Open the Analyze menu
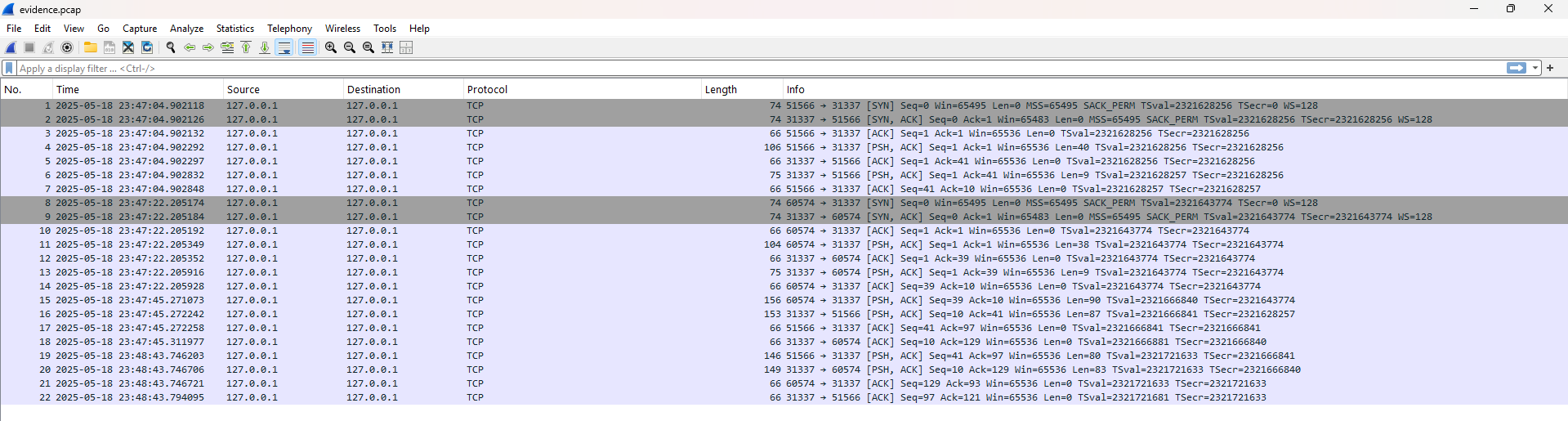This screenshot has width=1568, height=421. click(x=186, y=28)
